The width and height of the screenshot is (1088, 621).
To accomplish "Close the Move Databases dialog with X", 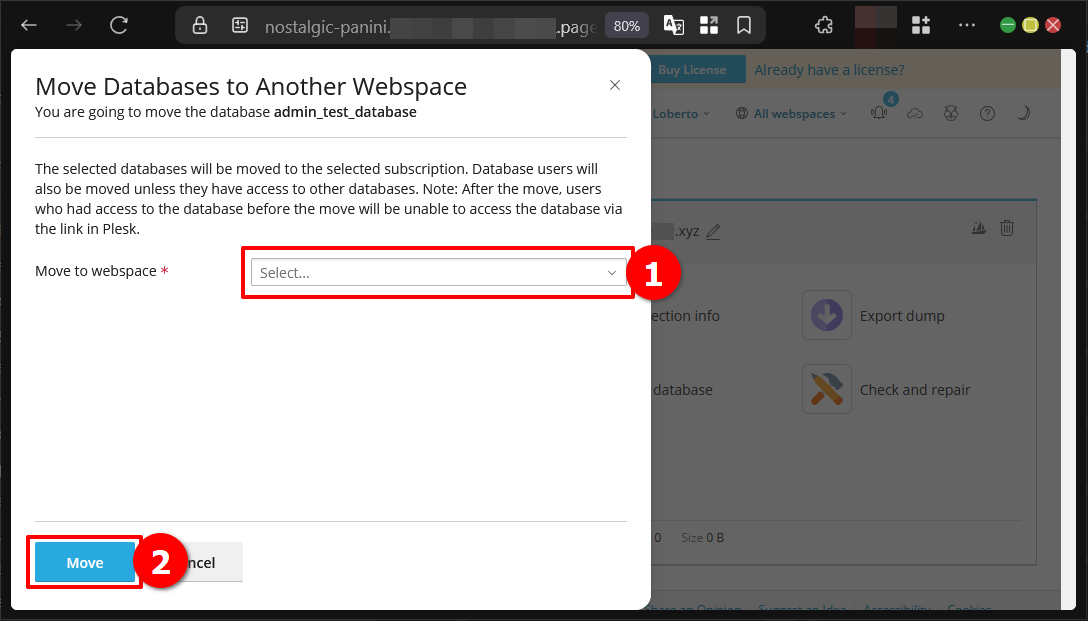I will click(x=615, y=86).
